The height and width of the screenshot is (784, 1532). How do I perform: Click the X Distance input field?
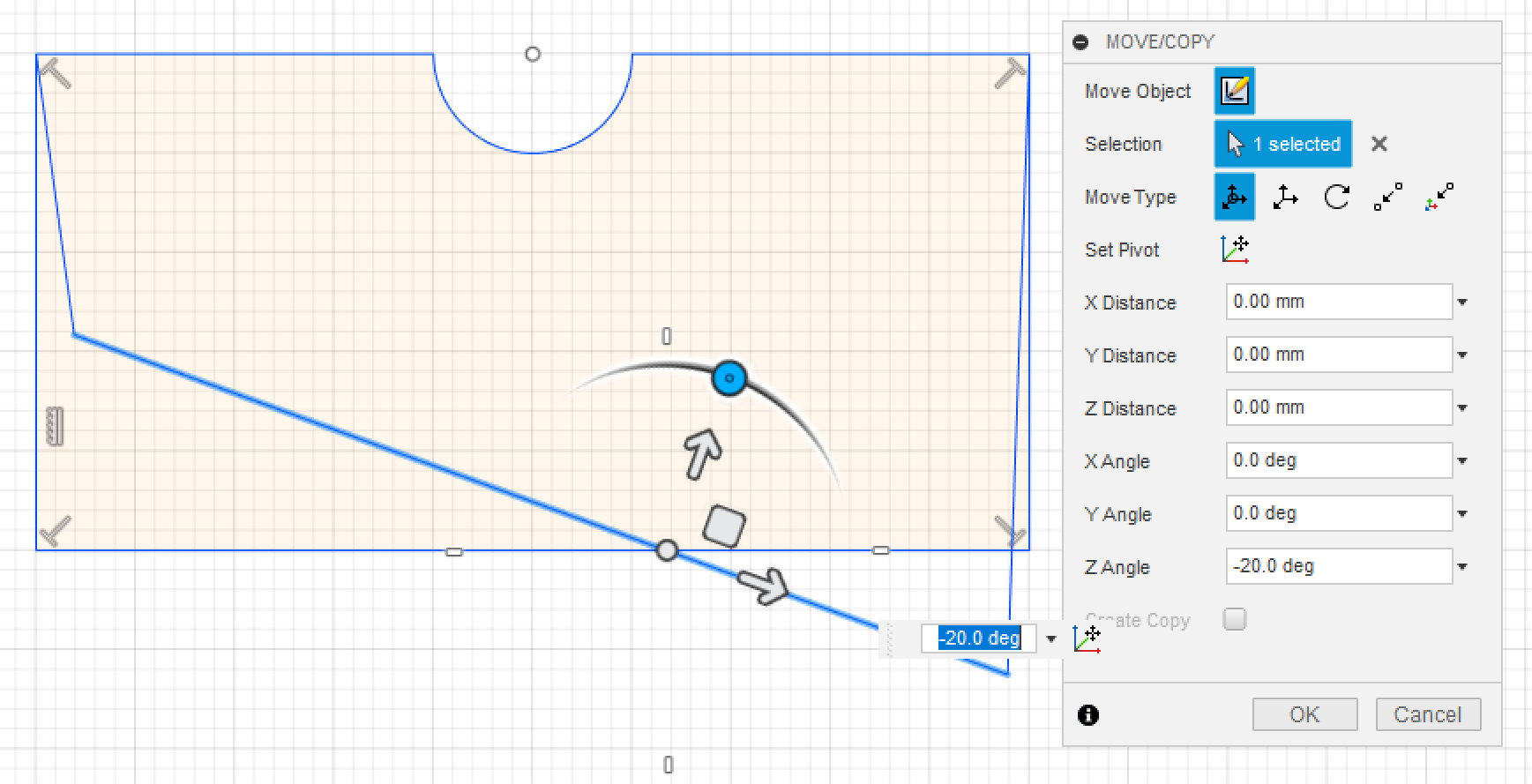coord(1339,302)
